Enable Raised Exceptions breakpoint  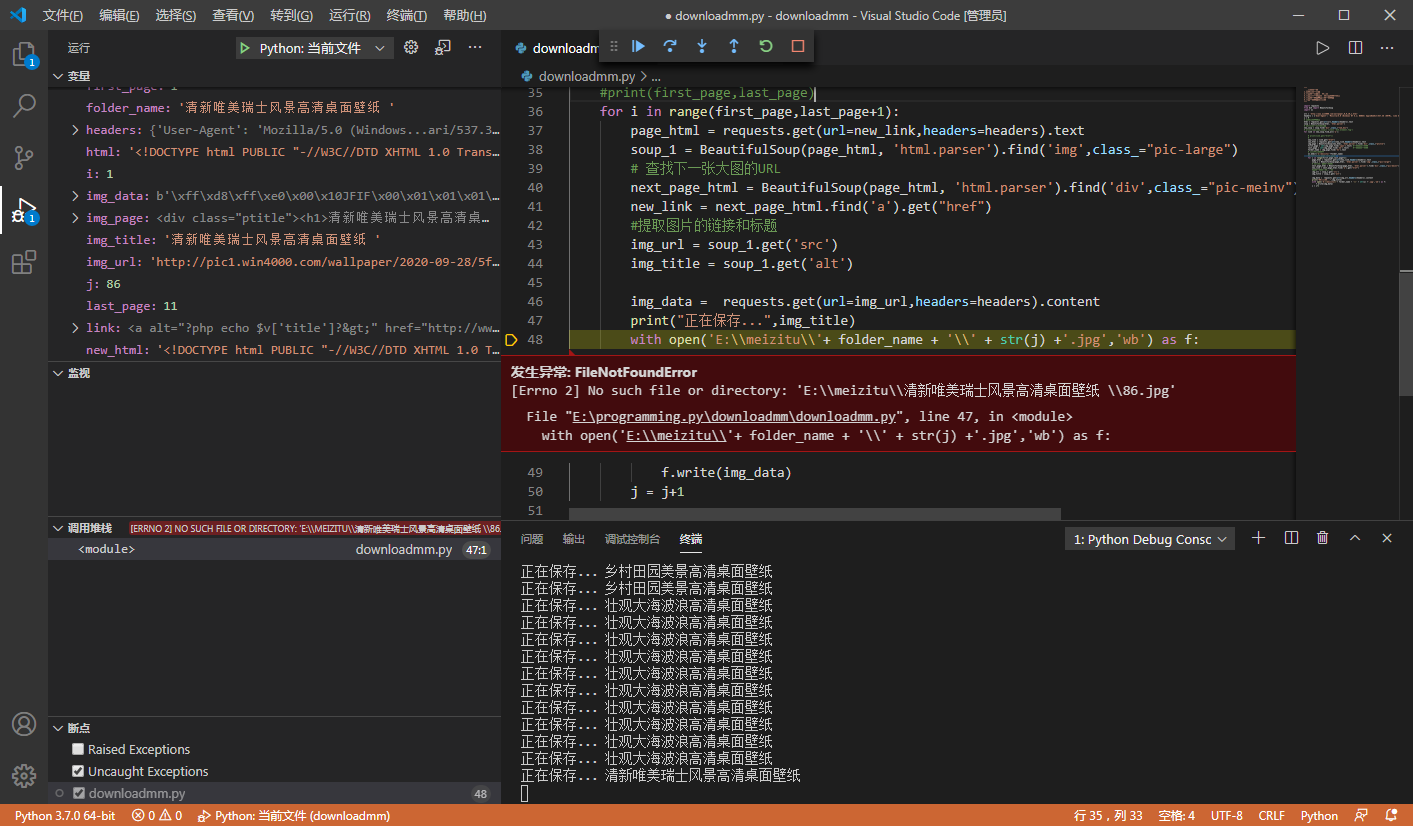click(x=78, y=749)
